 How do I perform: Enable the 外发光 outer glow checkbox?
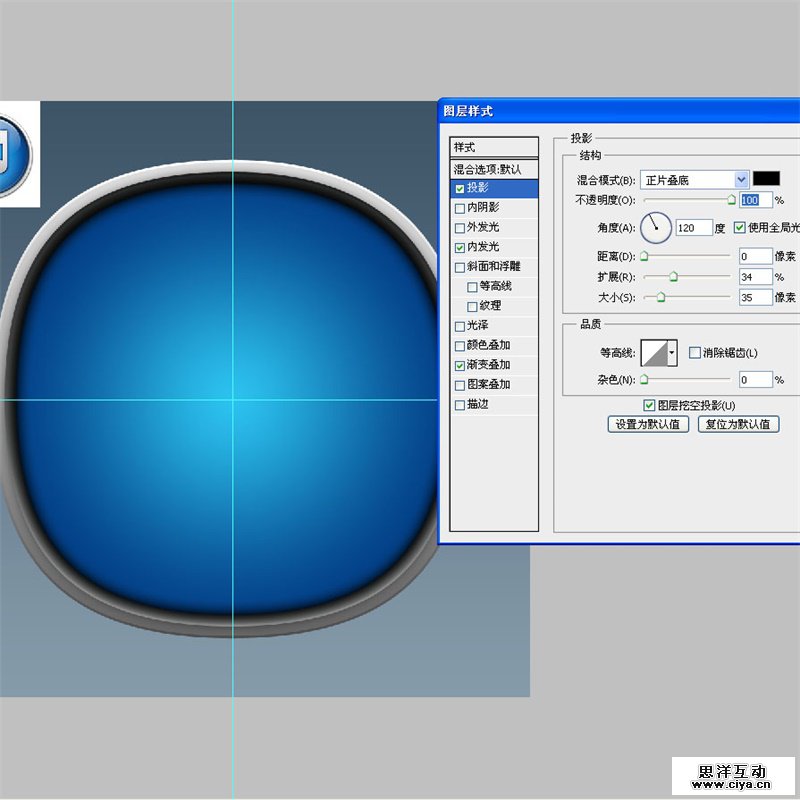460,228
